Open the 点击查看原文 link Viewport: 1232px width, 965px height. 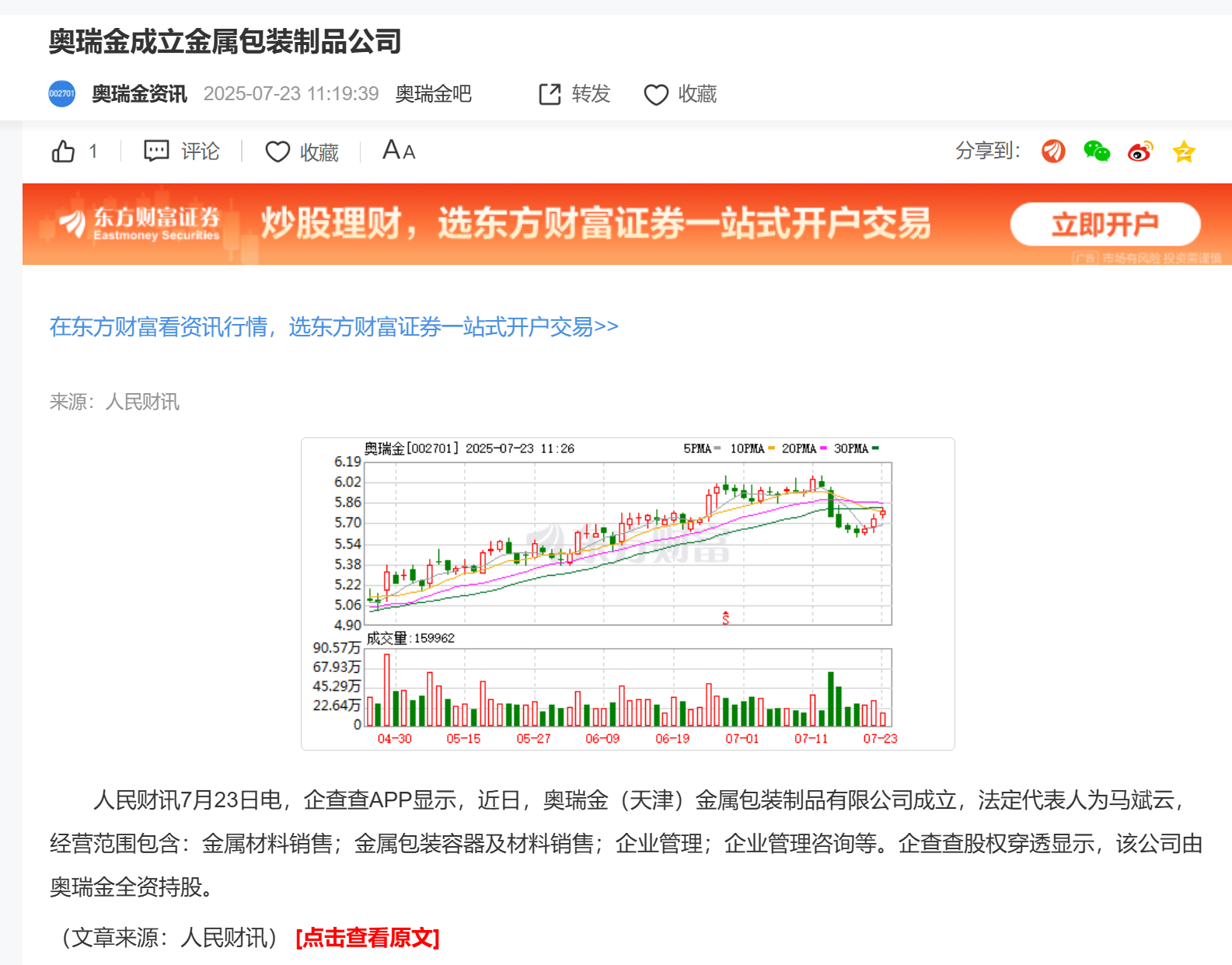368,938
